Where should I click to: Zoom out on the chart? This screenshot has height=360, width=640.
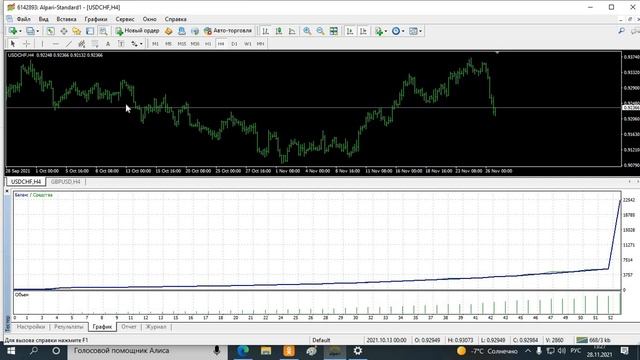(x=320, y=31)
